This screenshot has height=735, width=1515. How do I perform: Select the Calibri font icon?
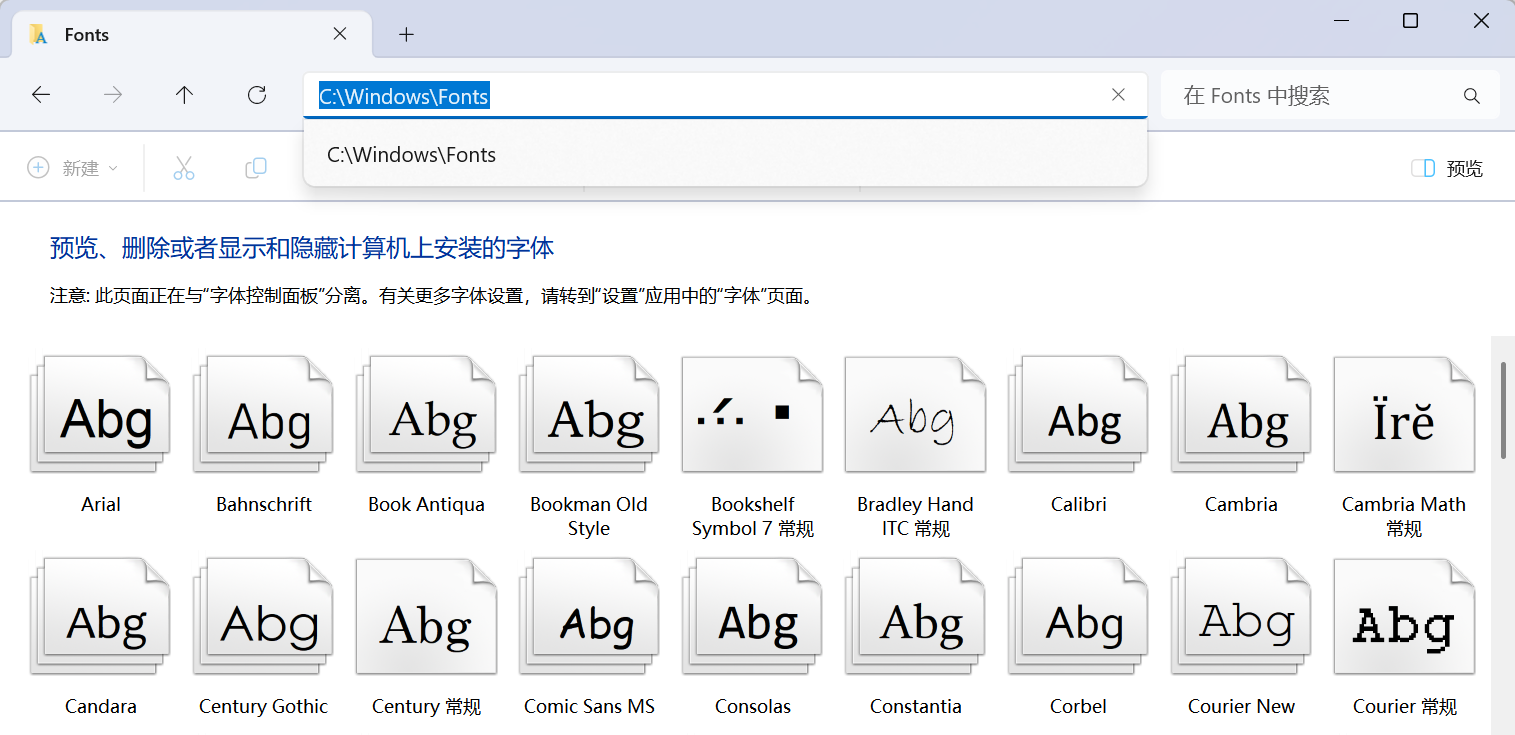pos(1078,414)
